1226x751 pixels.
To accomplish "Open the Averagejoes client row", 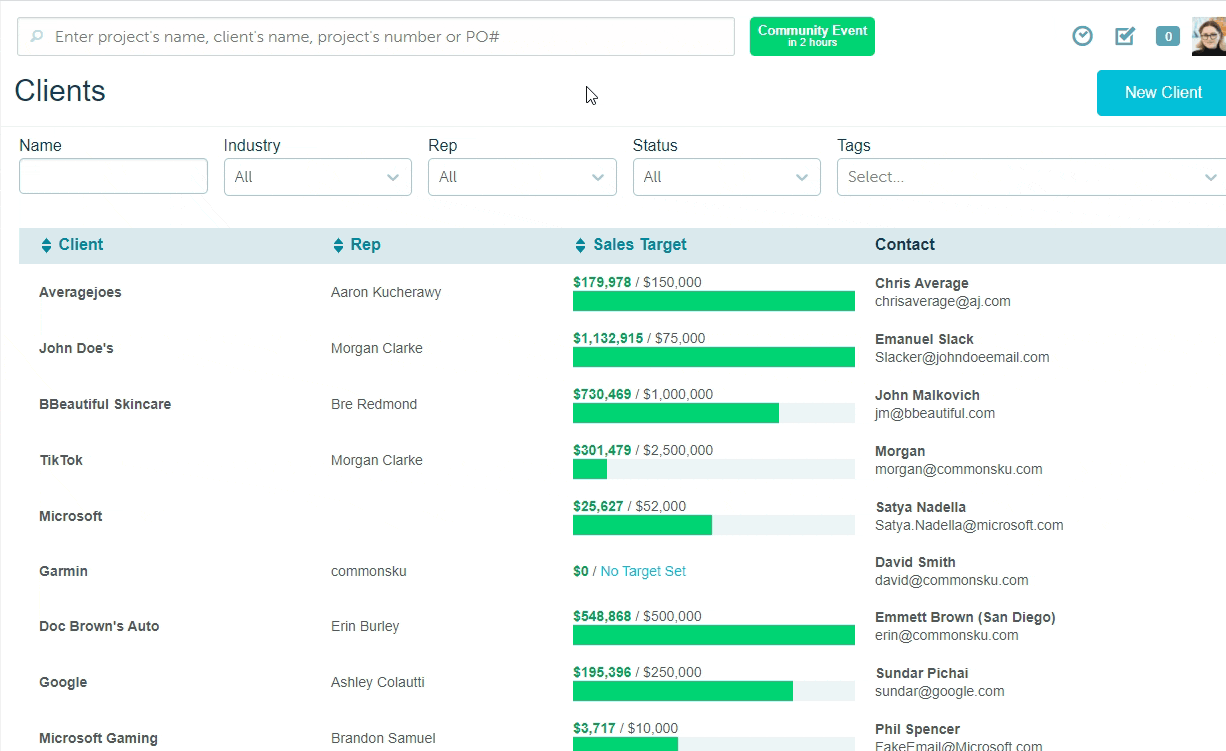I will pyautogui.click(x=80, y=292).
